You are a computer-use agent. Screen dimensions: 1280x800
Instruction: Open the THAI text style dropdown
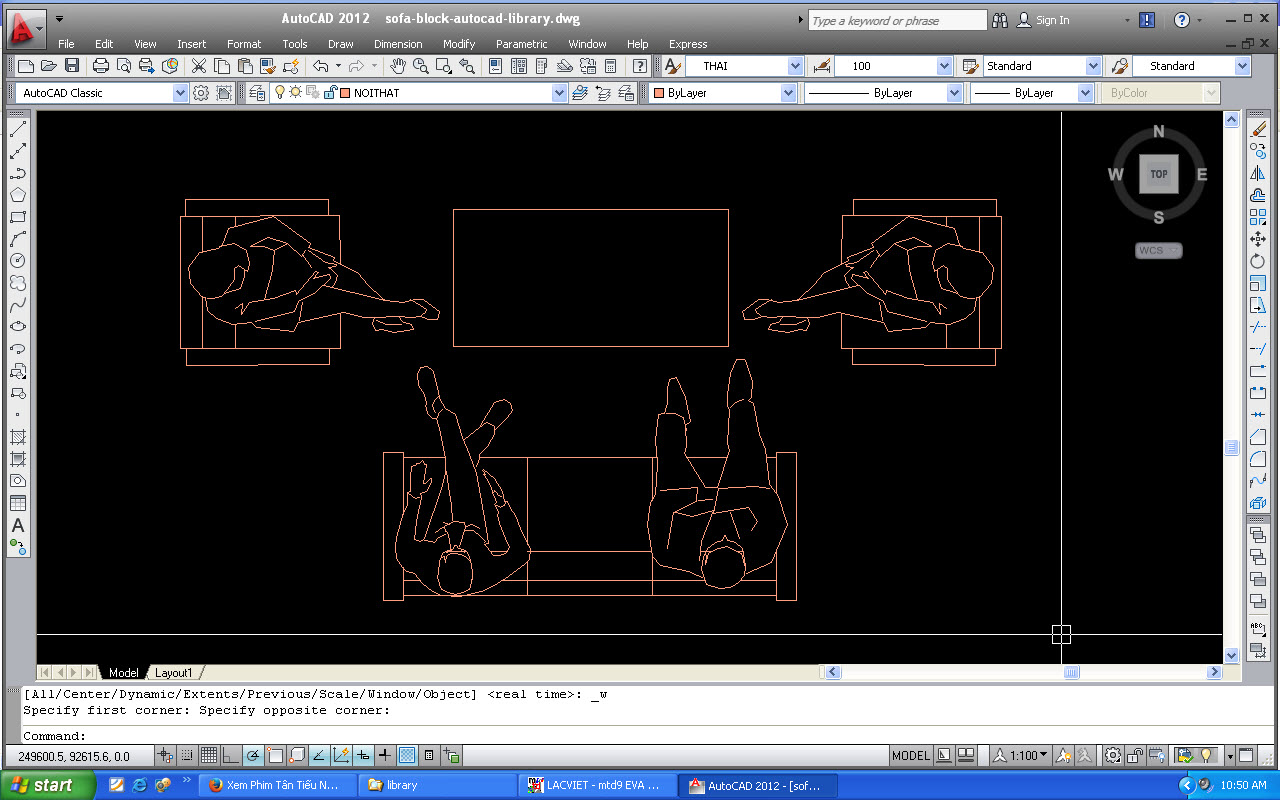[x=745, y=66]
